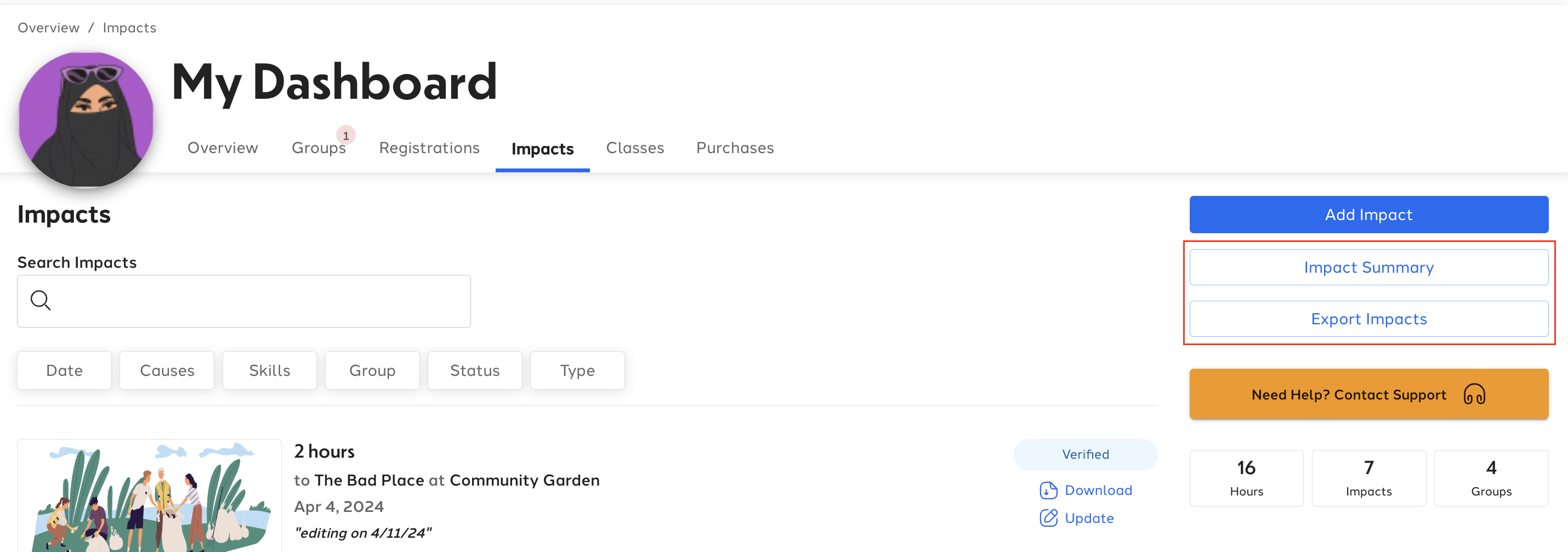
Task: Click the Download icon for the impact
Action: pos(1048,491)
